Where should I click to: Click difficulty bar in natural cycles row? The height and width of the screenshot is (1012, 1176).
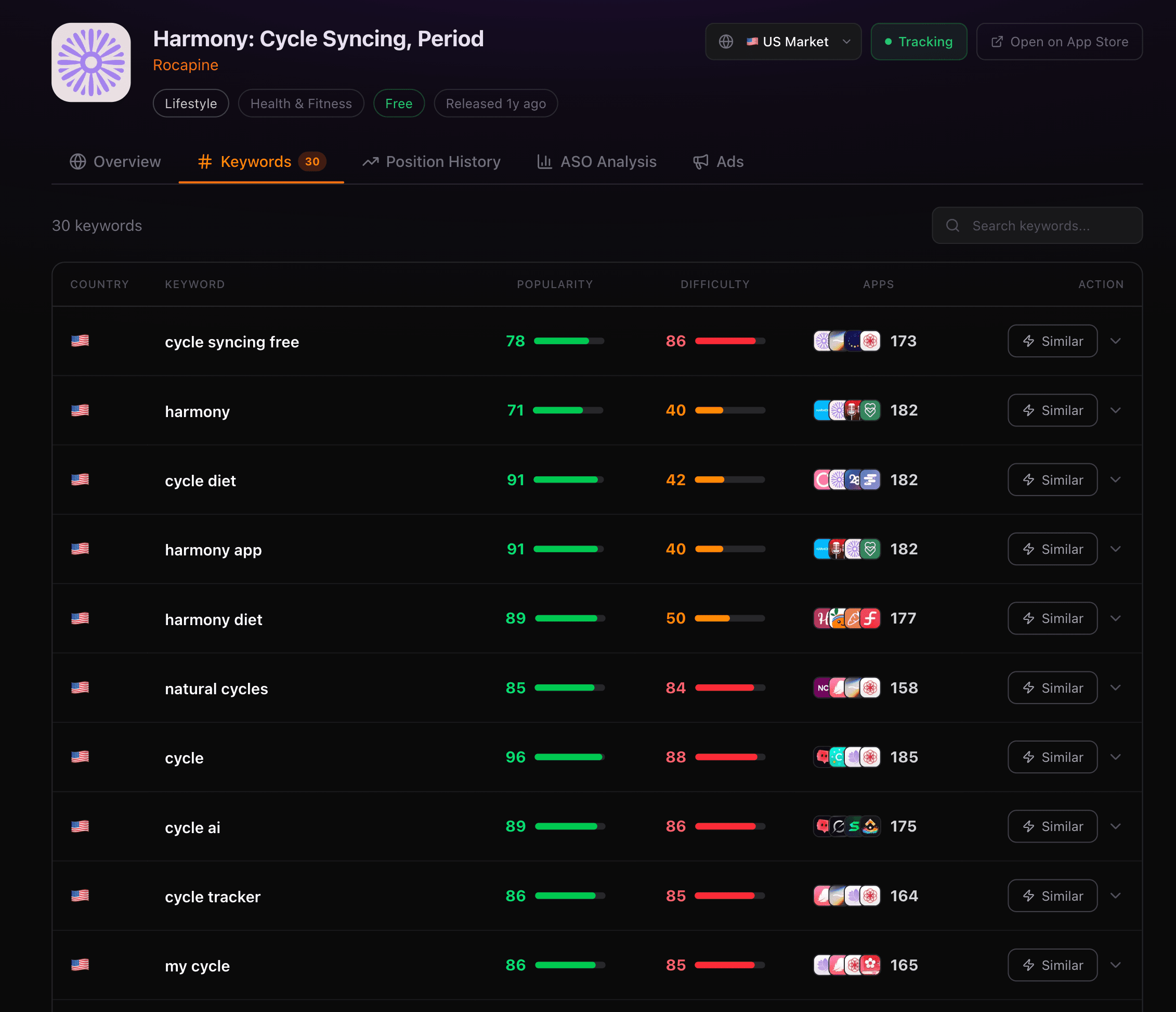point(730,688)
